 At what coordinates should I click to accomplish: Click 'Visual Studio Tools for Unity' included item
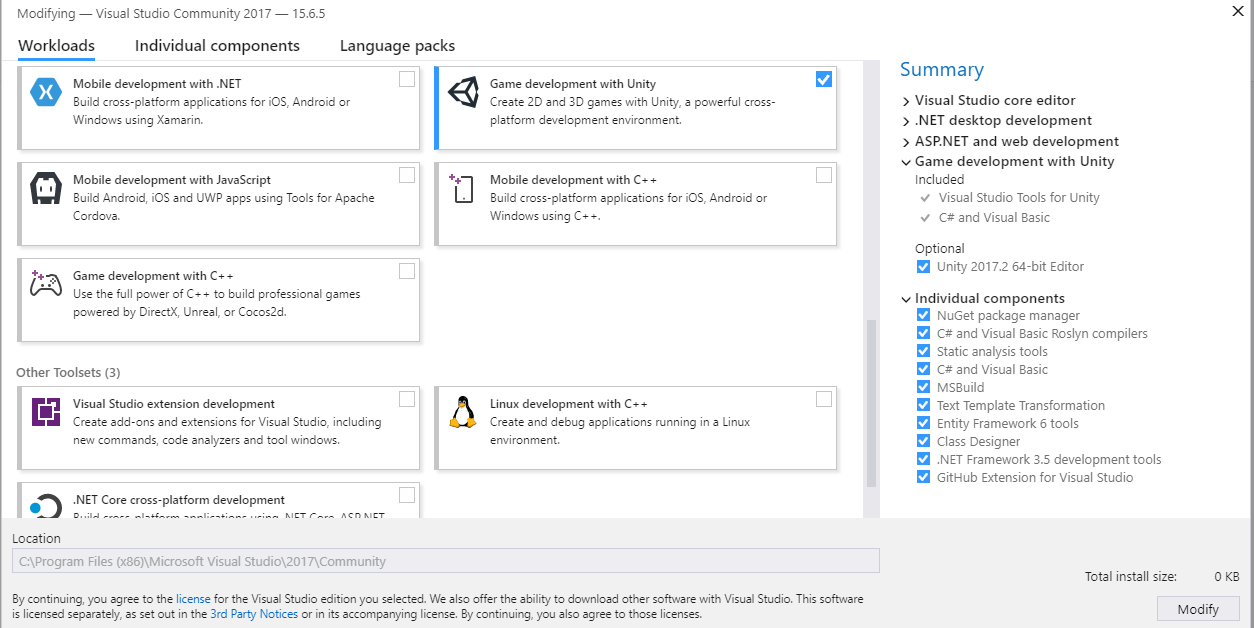1019,198
